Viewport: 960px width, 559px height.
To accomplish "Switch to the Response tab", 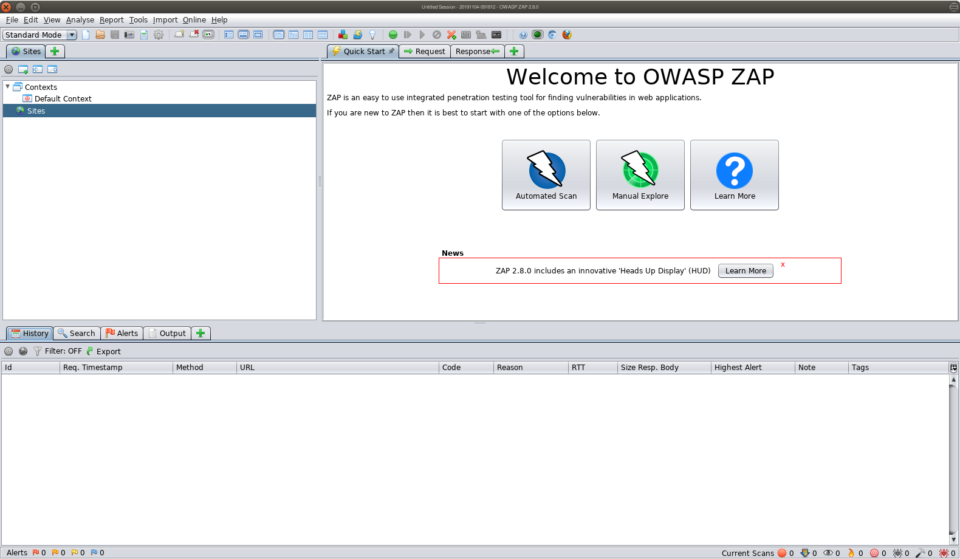I will pos(478,51).
